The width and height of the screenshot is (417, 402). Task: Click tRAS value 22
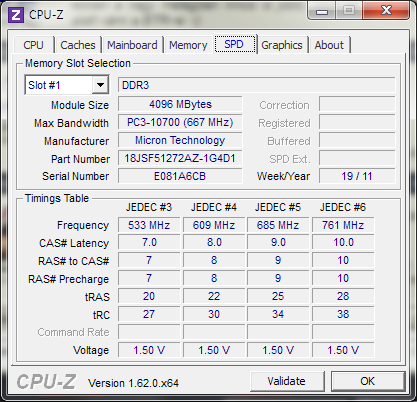pyautogui.click(x=214, y=296)
